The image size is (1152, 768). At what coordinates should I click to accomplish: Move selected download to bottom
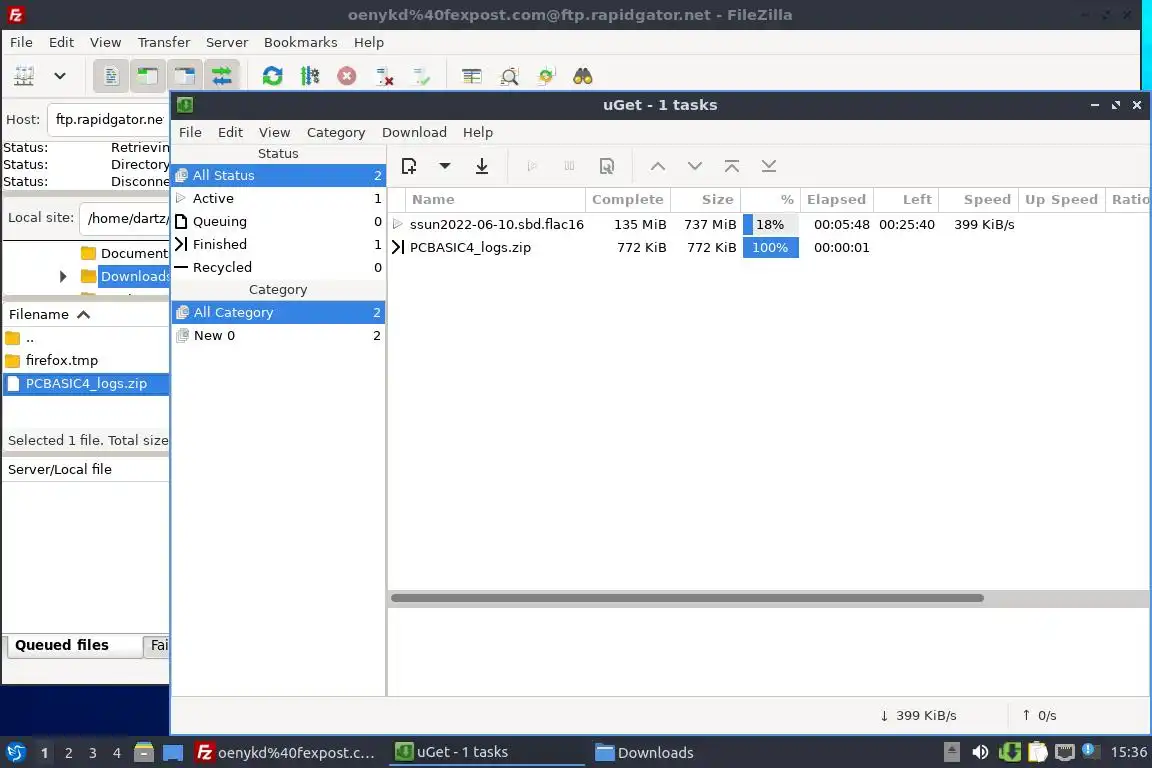[768, 166]
